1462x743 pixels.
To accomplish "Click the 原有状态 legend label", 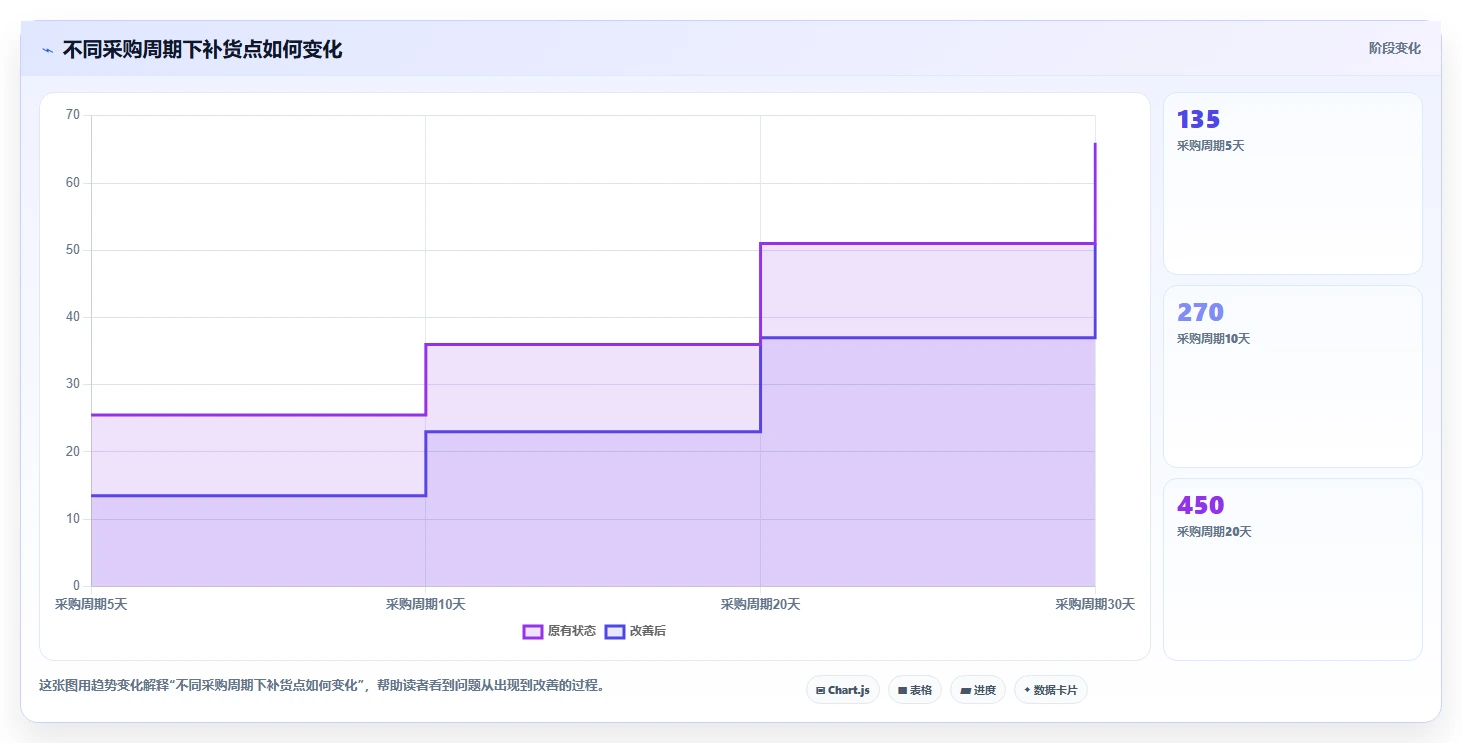I will pos(571,631).
